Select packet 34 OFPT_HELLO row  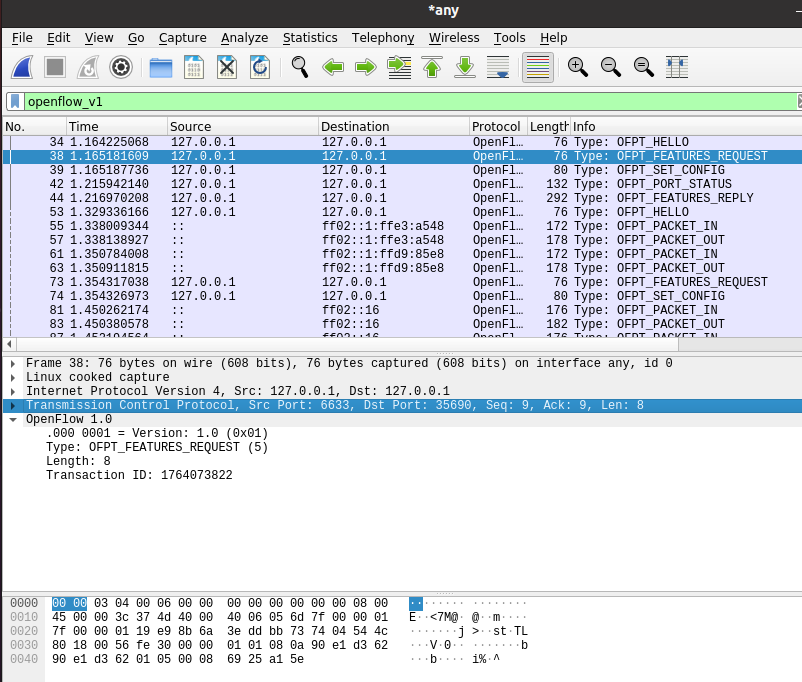pyautogui.click(x=403, y=142)
